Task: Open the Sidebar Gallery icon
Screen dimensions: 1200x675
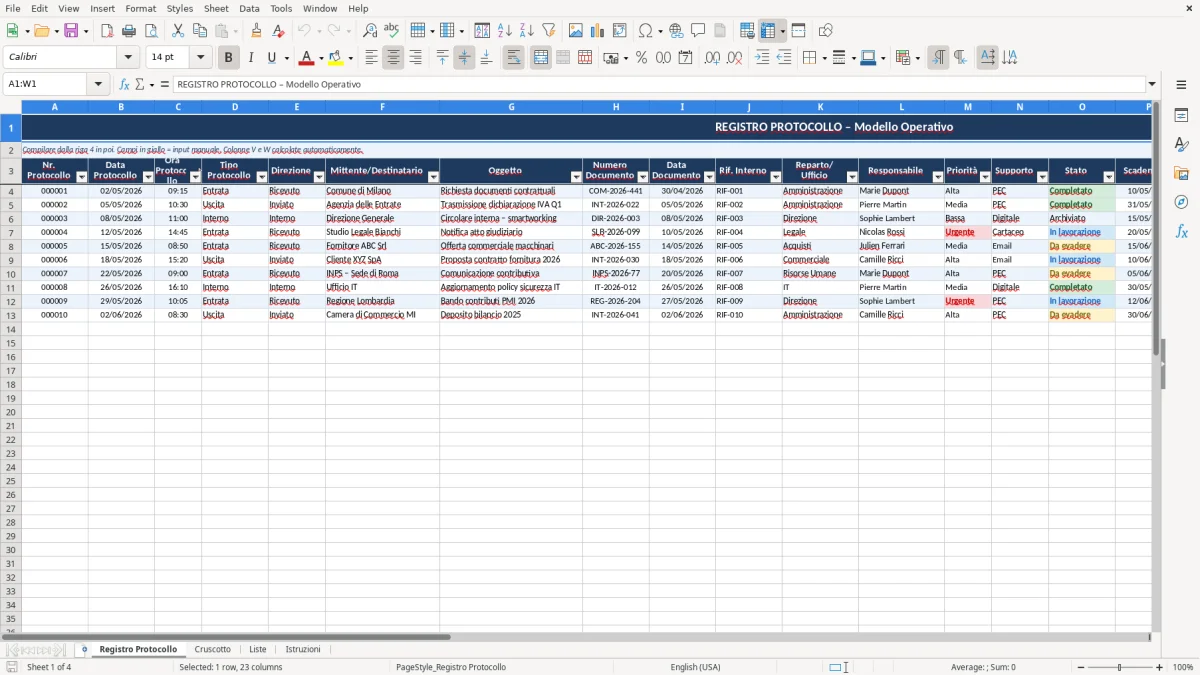Action: [x=1181, y=174]
